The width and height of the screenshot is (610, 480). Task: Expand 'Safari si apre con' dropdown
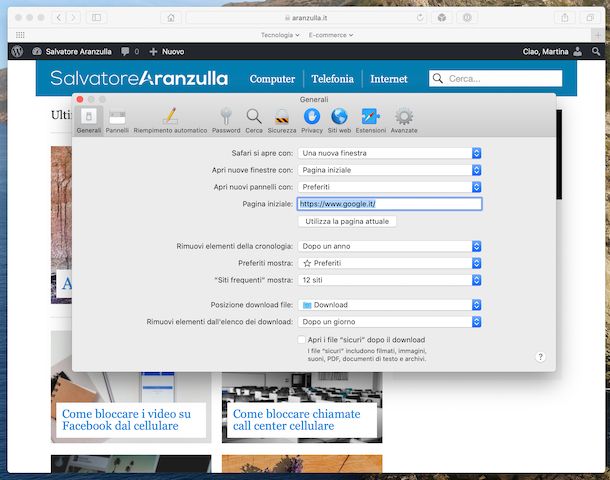pos(390,153)
